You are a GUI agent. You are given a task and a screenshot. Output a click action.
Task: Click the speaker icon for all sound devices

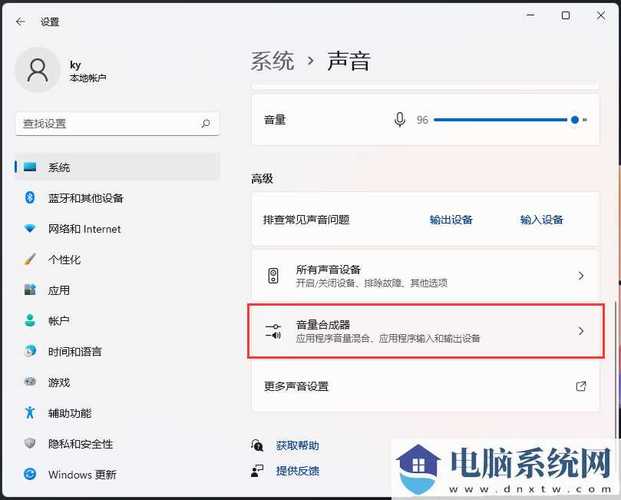(273, 275)
